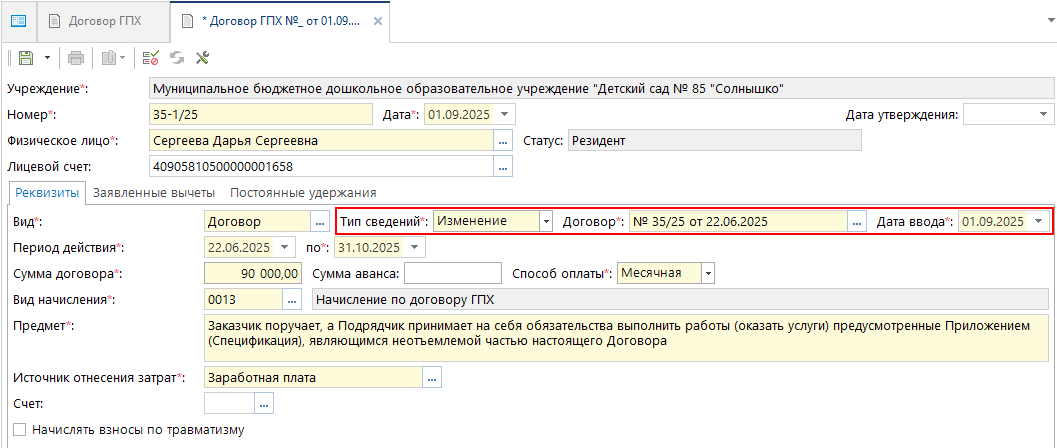Image resolution: width=1057 pixels, height=448 pixels.
Task: Open the Способ оплаты dropdown
Action: 708,274
